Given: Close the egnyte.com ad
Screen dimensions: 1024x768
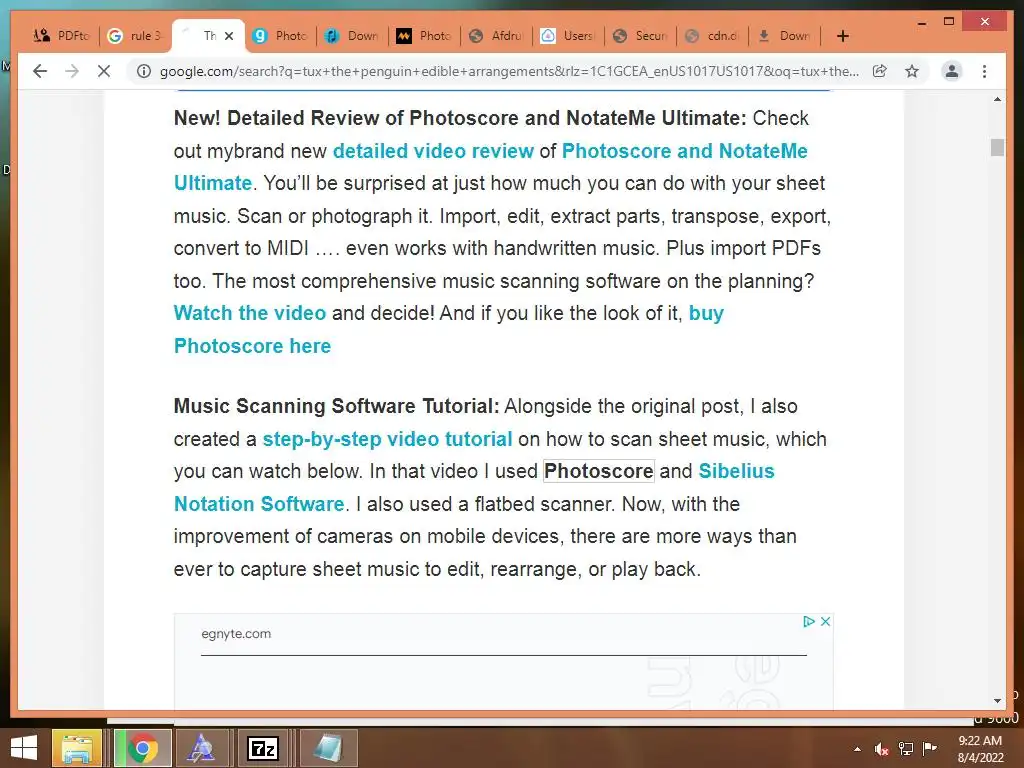Looking at the screenshot, I should point(825,621).
